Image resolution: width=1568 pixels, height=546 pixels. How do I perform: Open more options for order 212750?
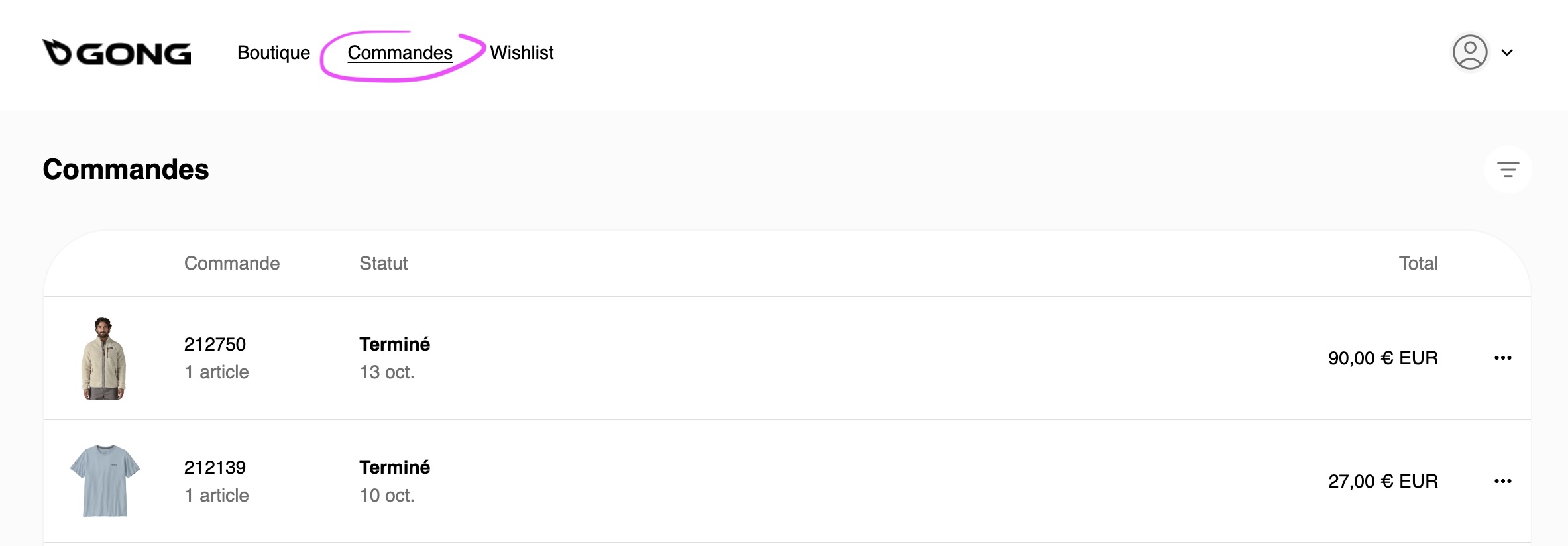[x=1502, y=358]
